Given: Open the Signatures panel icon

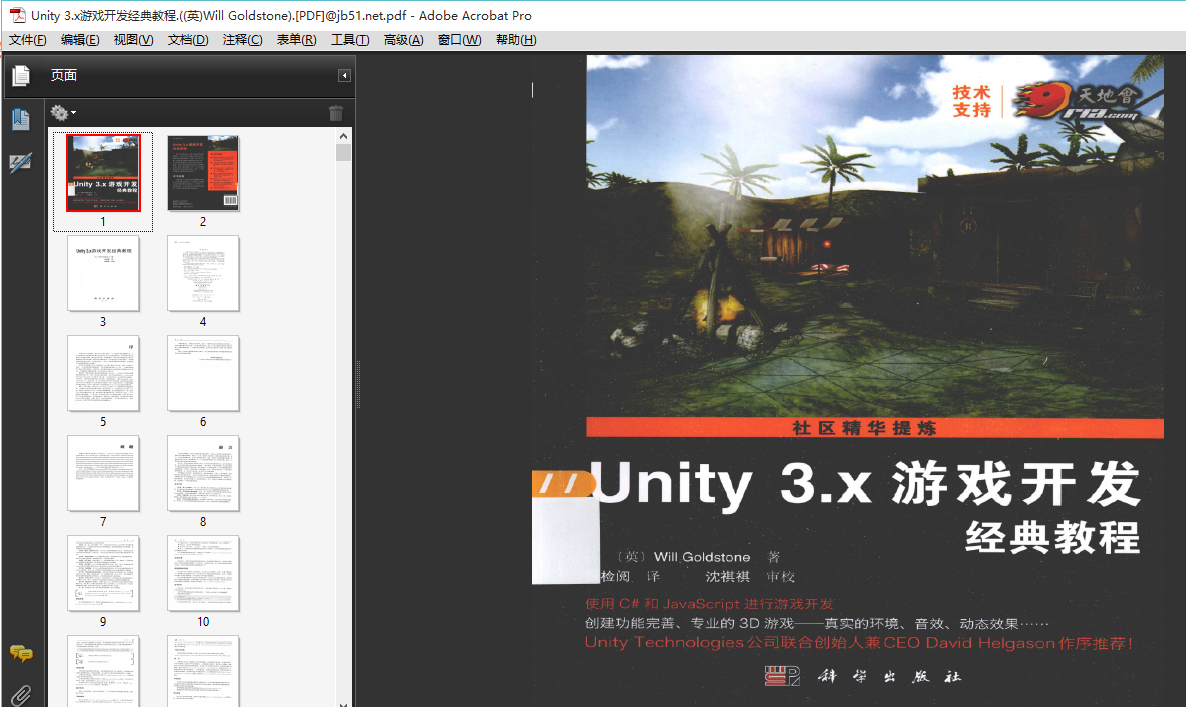Looking at the screenshot, I should click(20, 163).
